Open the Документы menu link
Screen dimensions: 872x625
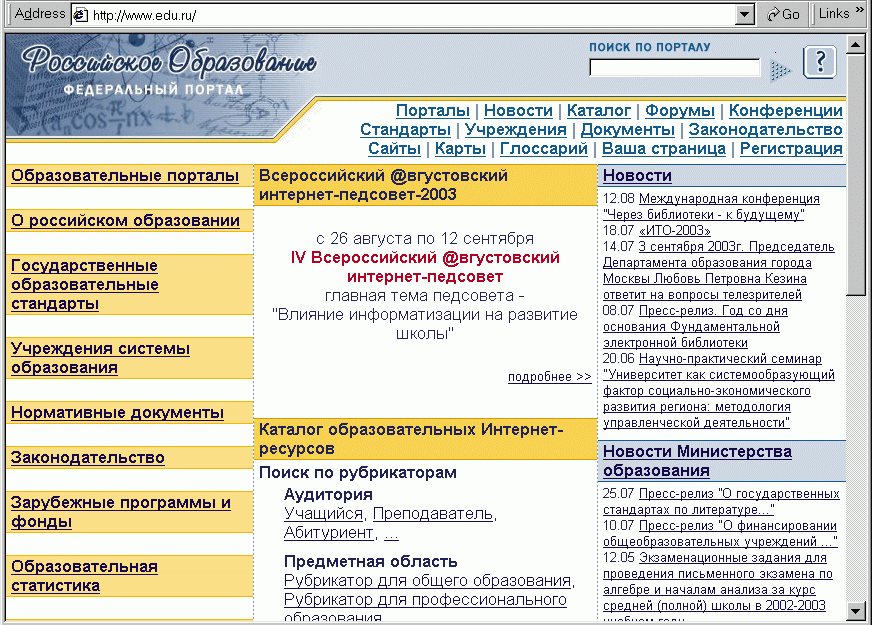[627, 130]
